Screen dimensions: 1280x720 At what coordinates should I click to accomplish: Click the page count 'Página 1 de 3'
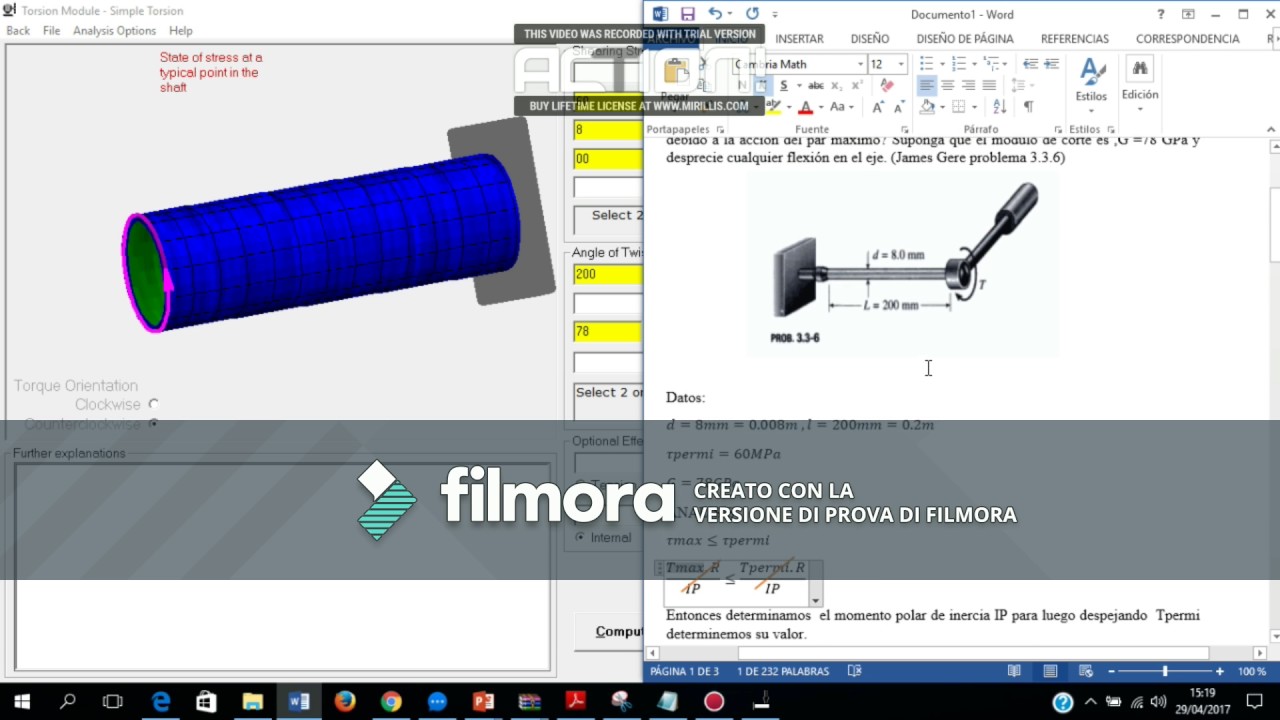(685, 672)
